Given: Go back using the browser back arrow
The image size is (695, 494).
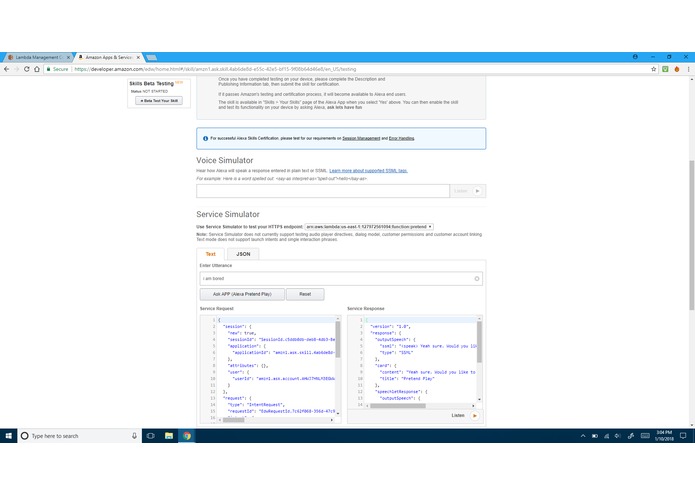Looking at the screenshot, I should click(x=6, y=69).
